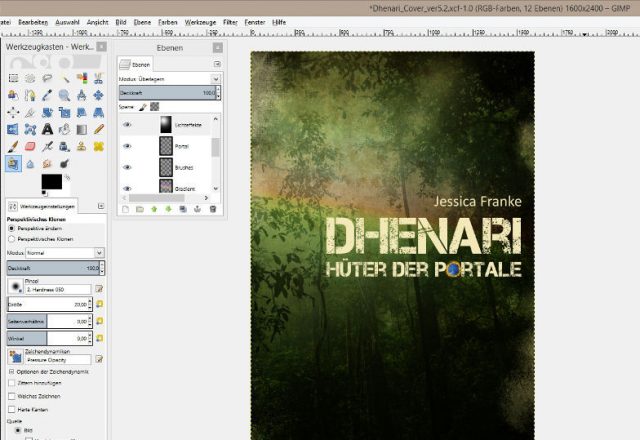Select the Cage Transform tool
Image resolution: width=640 pixels, height=440 pixels.
[30, 129]
